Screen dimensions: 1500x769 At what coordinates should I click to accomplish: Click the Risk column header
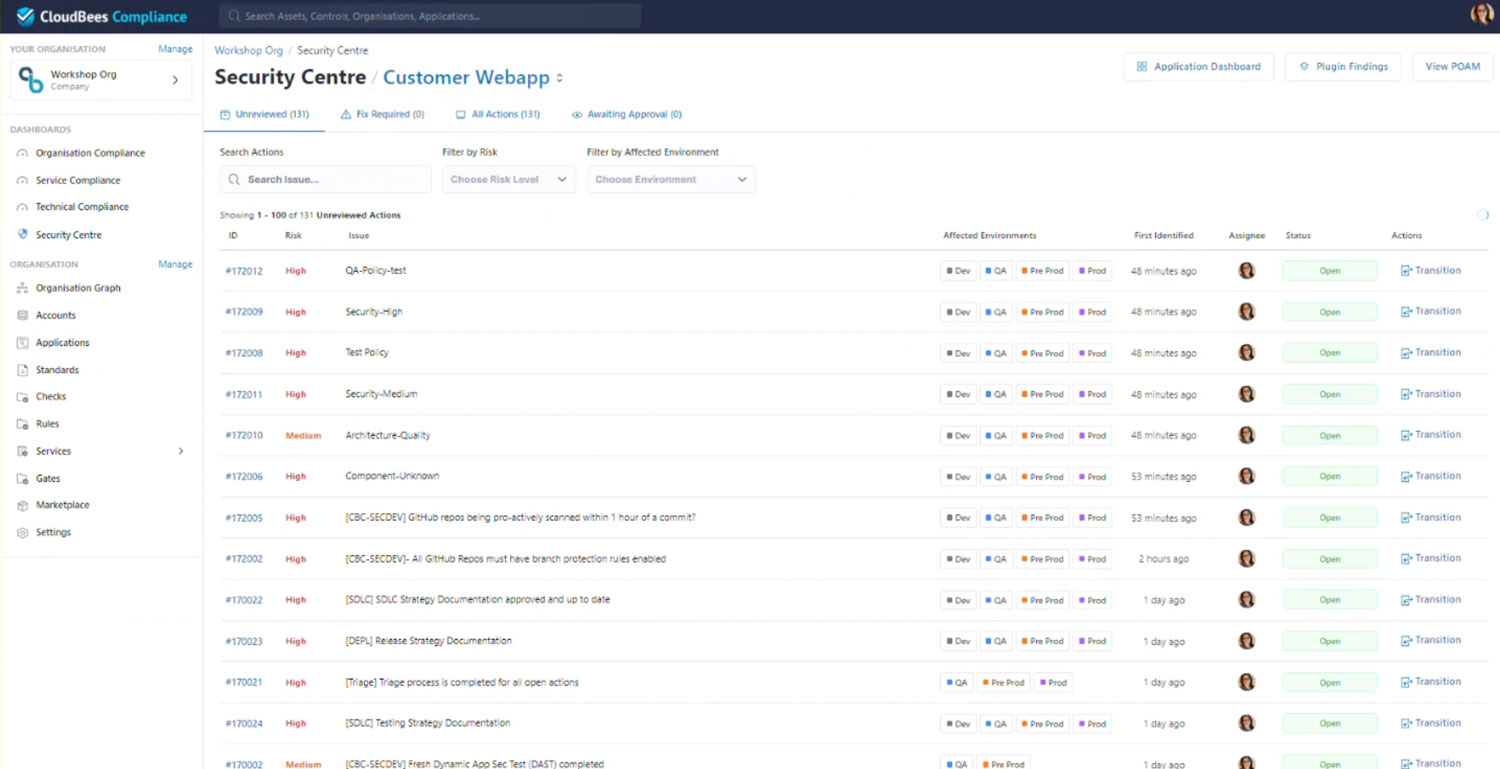(x=293, y=236)
